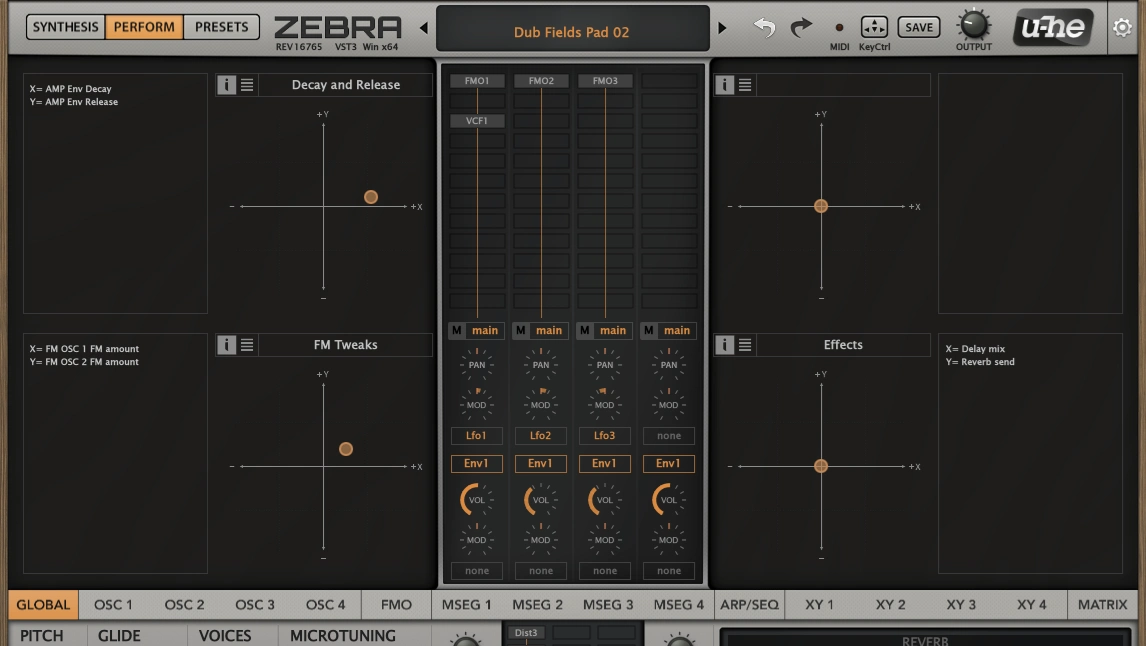The width and height of the screenshot is (1146, 646).
Task: Click the SAVE button
Action: pyautogui.click(x=918, y=28)
